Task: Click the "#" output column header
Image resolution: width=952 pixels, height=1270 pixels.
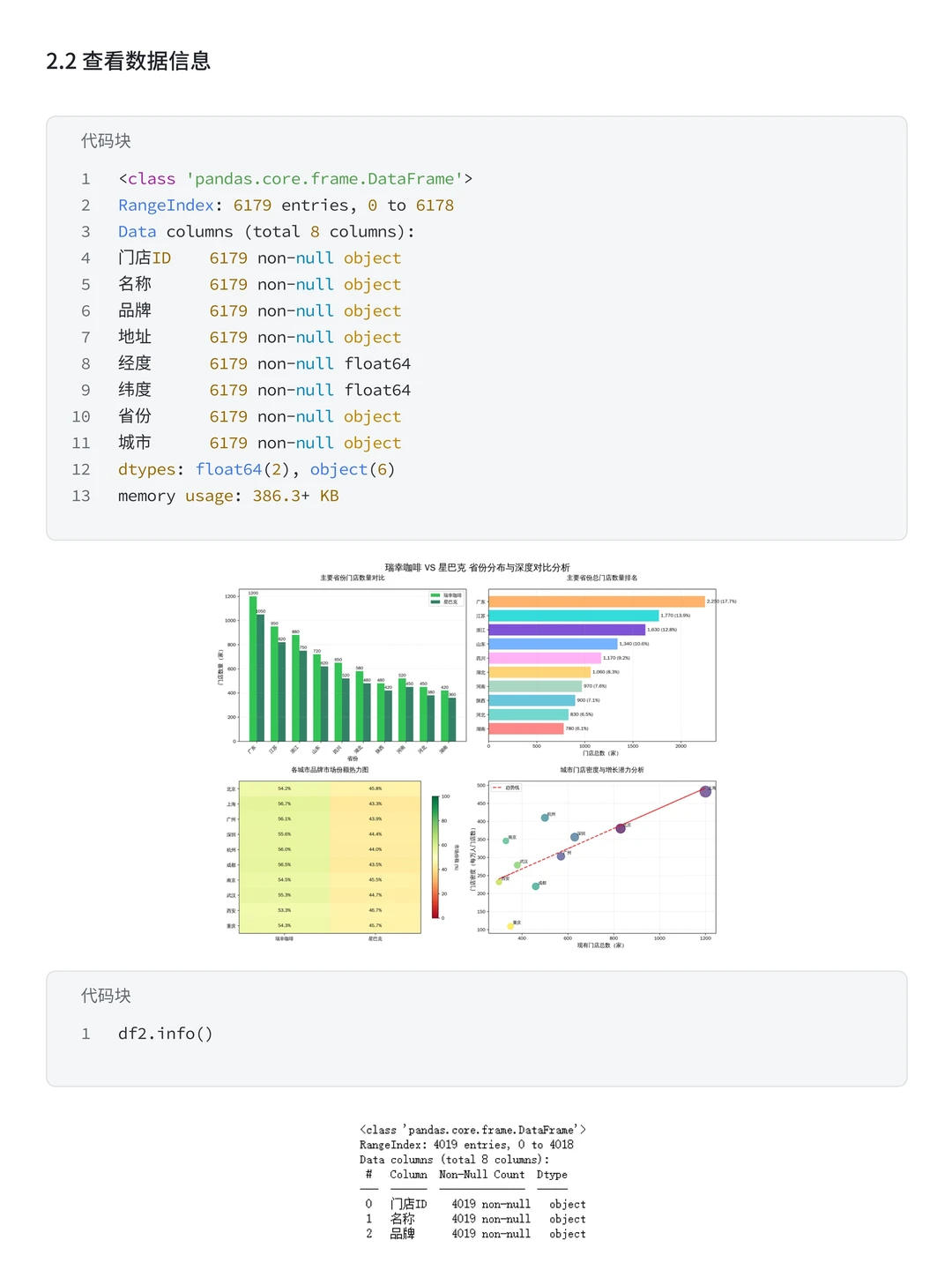Action: [x=368, y=1175]
